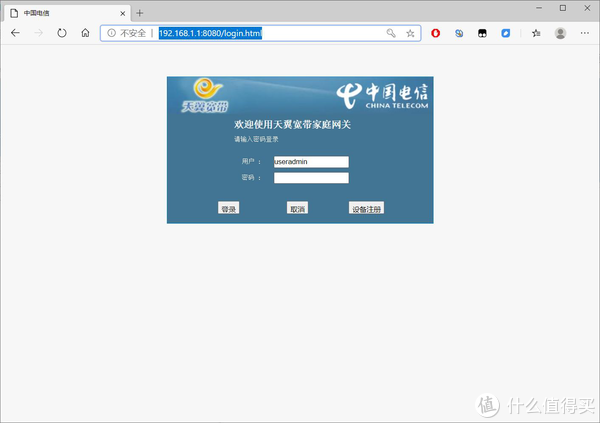Screen dimensions: 600x423
Task: Open a new tab with plus button
Action: coord(140,12)
